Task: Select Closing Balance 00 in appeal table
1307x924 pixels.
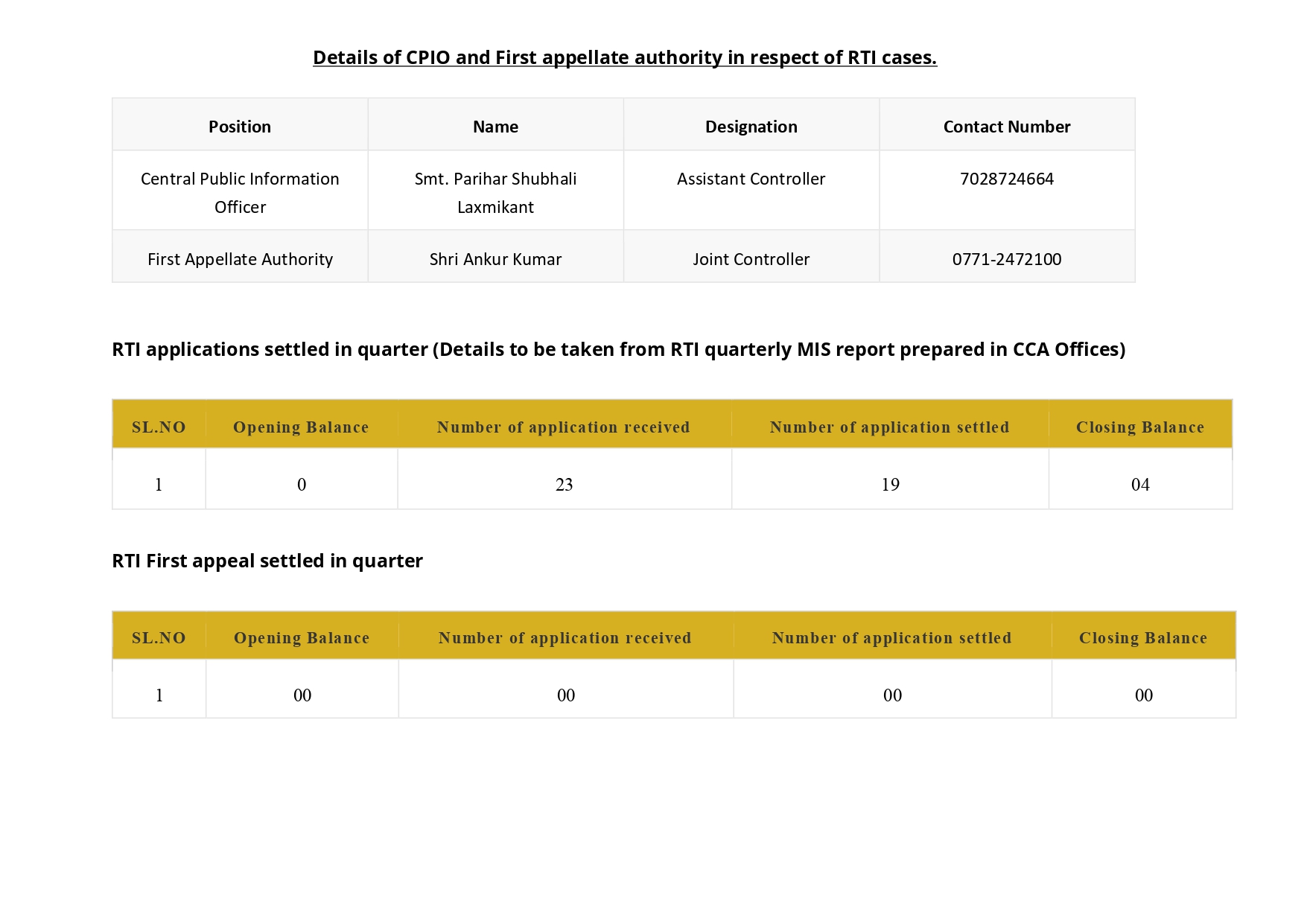Action: pos(1144,695)
